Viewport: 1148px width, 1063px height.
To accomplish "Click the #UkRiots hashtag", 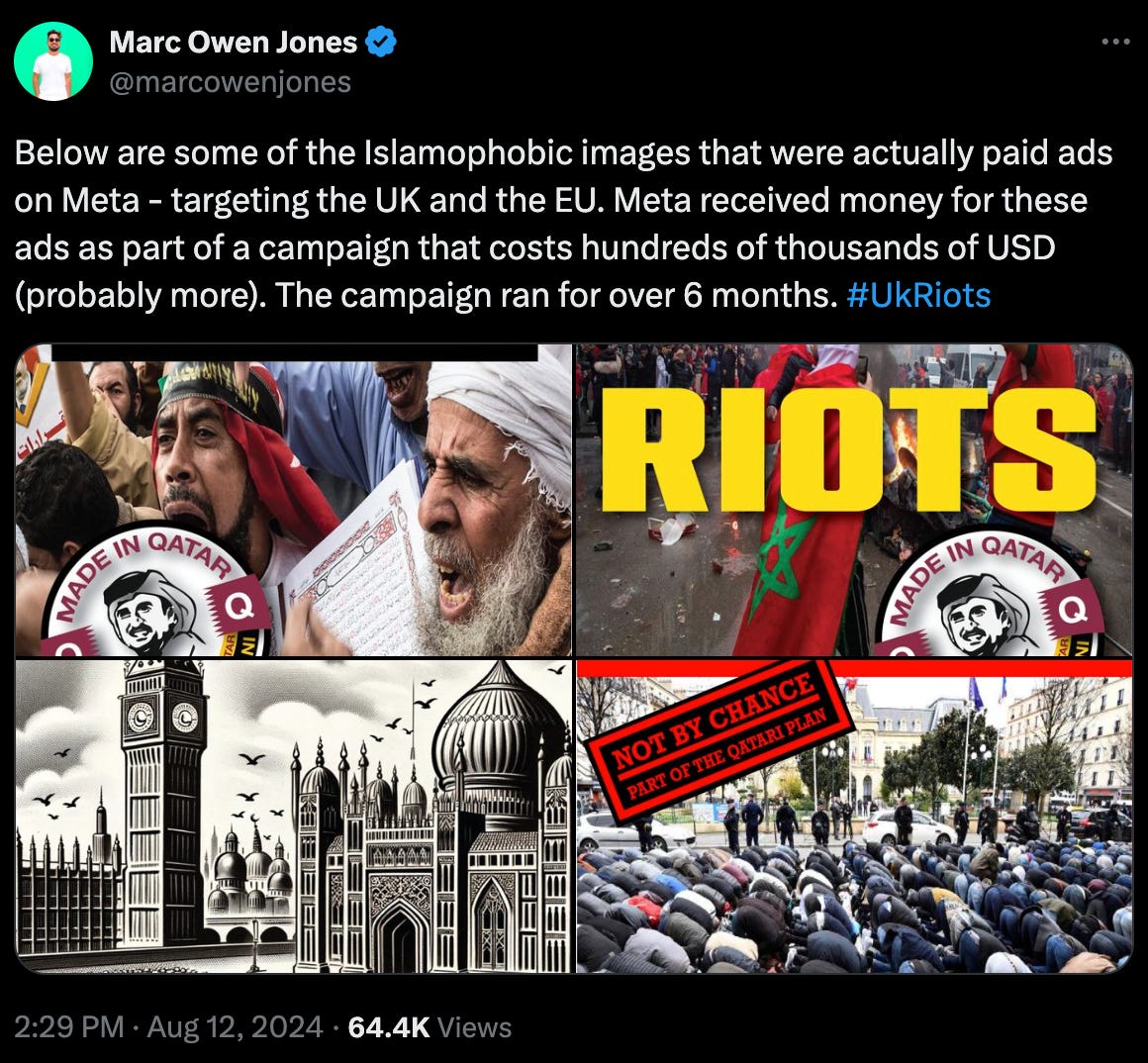I will point(918,295).
